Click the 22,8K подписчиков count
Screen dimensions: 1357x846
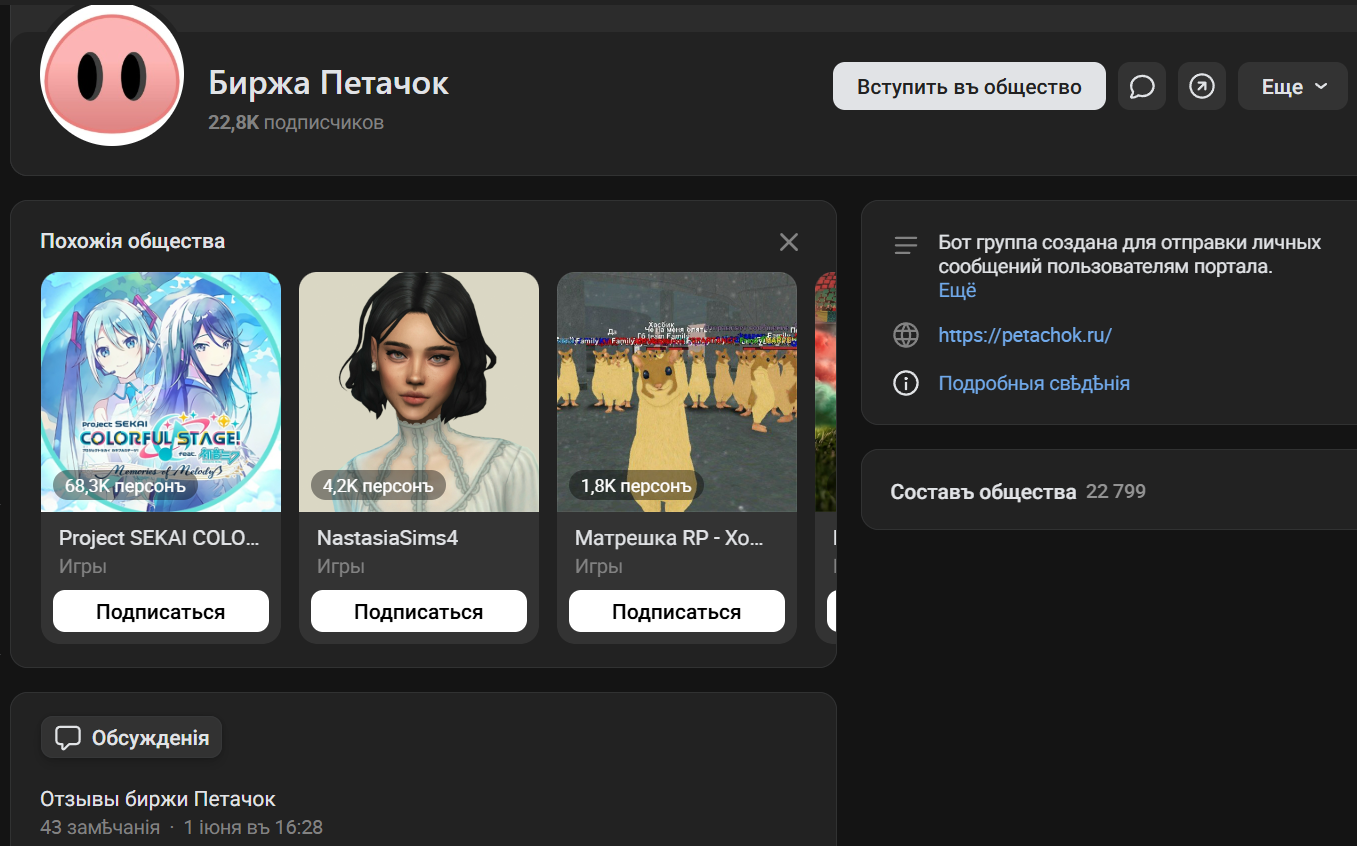tap(296, 122)
